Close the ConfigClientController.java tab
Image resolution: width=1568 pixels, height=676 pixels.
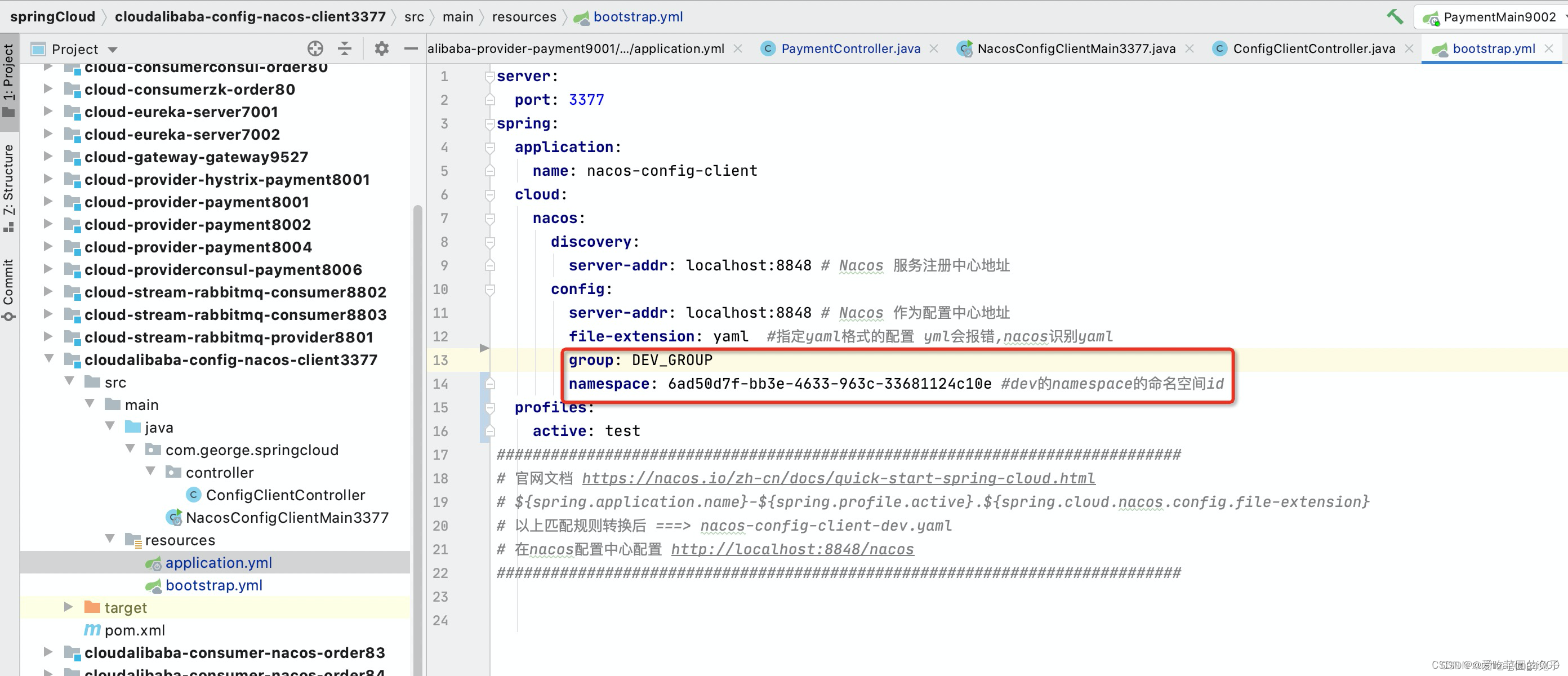1409,48
